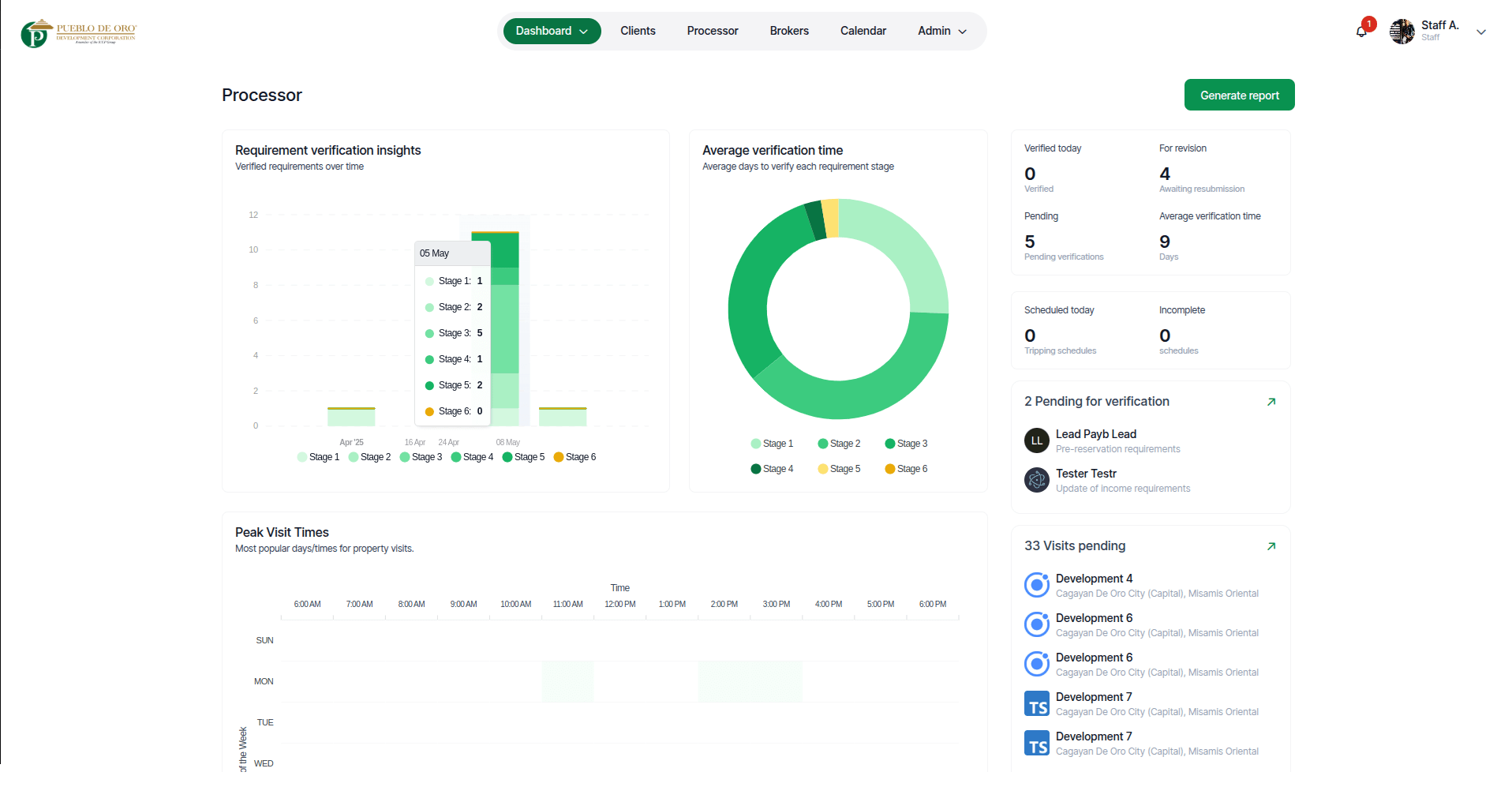The width and height of the screenshot is (1512, 787).
Task: Click the first Development 7 TS icon
Action: click(1036, 703)
